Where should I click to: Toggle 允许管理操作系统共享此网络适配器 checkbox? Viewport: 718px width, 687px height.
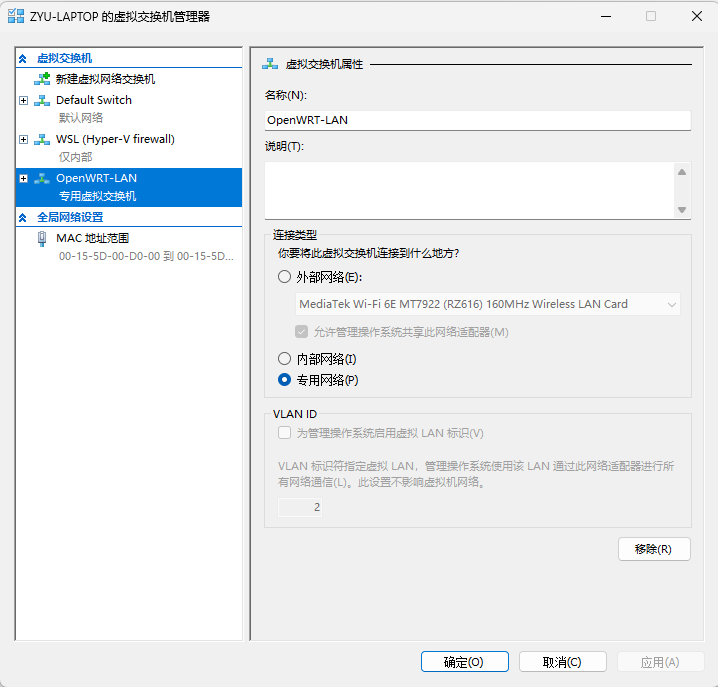[301, 332]
